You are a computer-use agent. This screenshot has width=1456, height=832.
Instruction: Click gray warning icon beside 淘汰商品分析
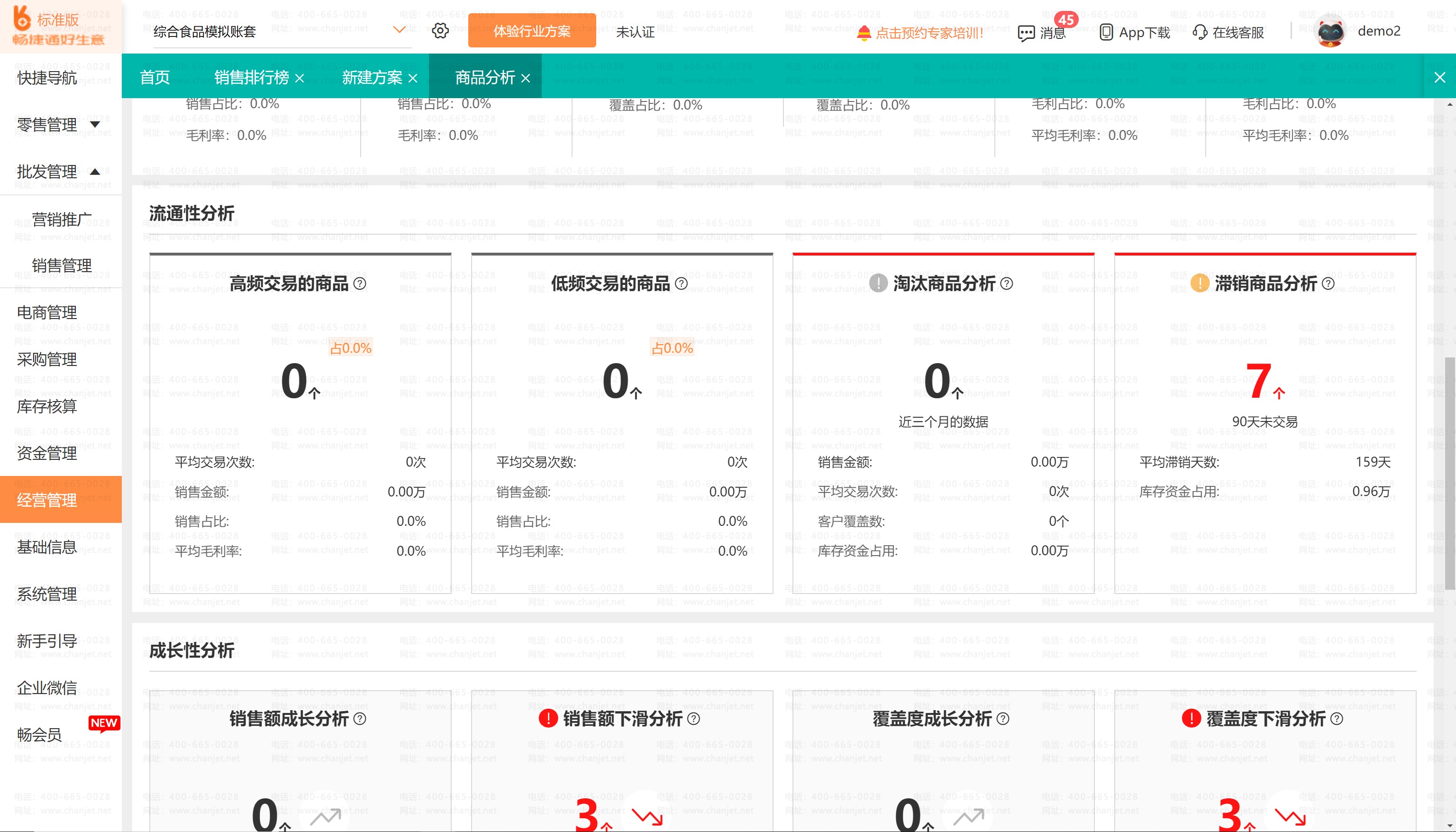click(x=878, y=283)
